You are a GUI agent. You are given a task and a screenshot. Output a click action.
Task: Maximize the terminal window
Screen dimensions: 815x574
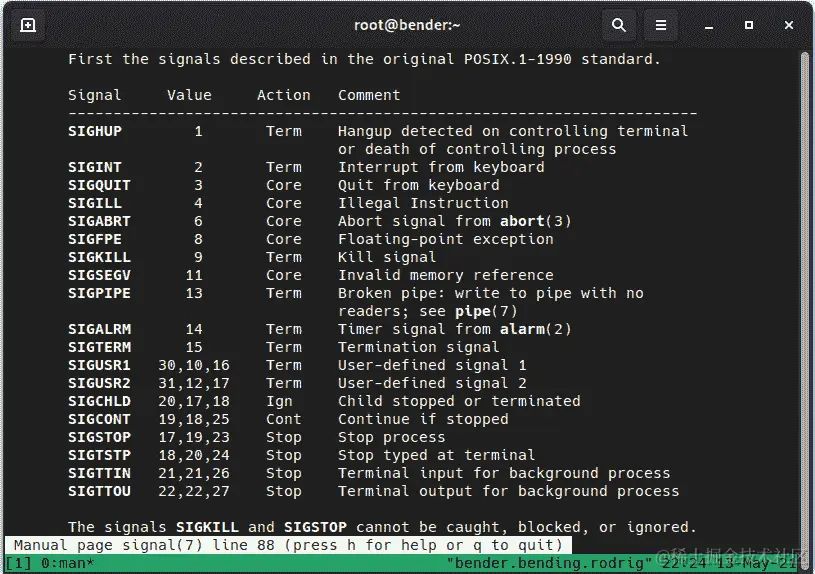click(748, 25)
